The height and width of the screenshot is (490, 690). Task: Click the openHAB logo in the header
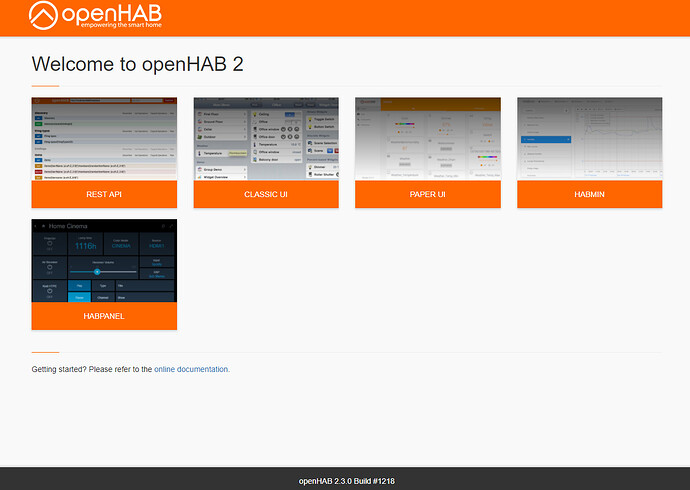pyautogui.click(x=95, y=16)
